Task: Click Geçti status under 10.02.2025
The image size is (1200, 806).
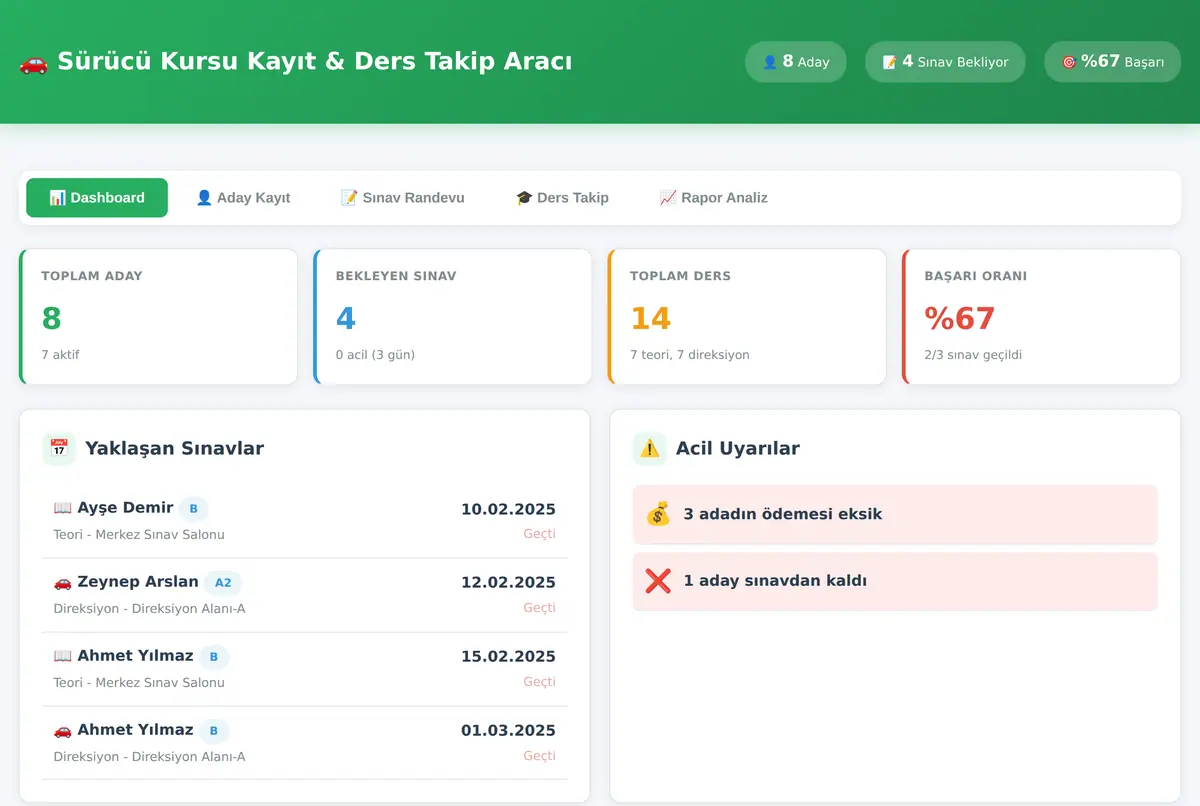Action: point(539,534)
